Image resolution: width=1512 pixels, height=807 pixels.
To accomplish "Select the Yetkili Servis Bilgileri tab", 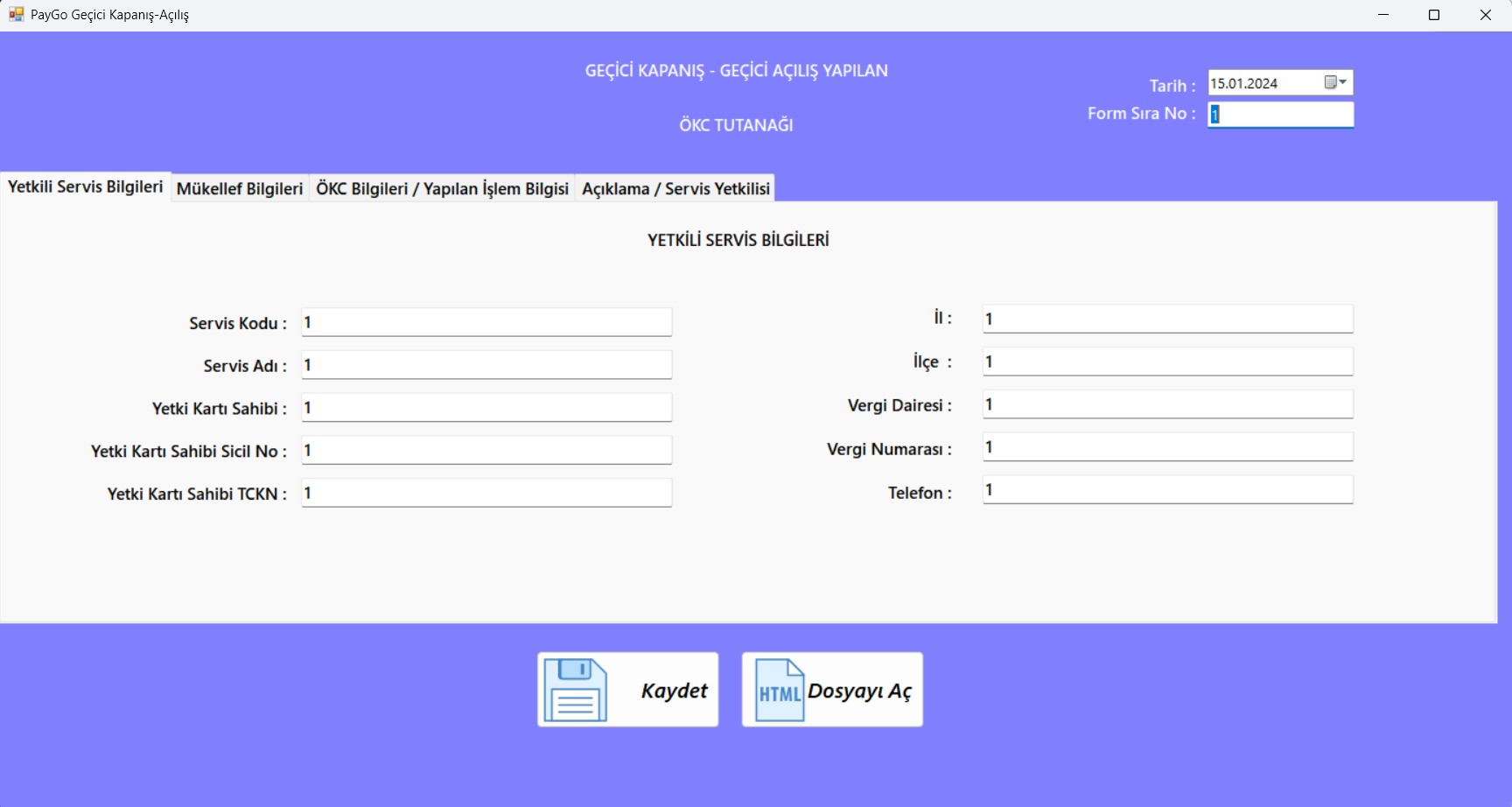I will 86,186.
